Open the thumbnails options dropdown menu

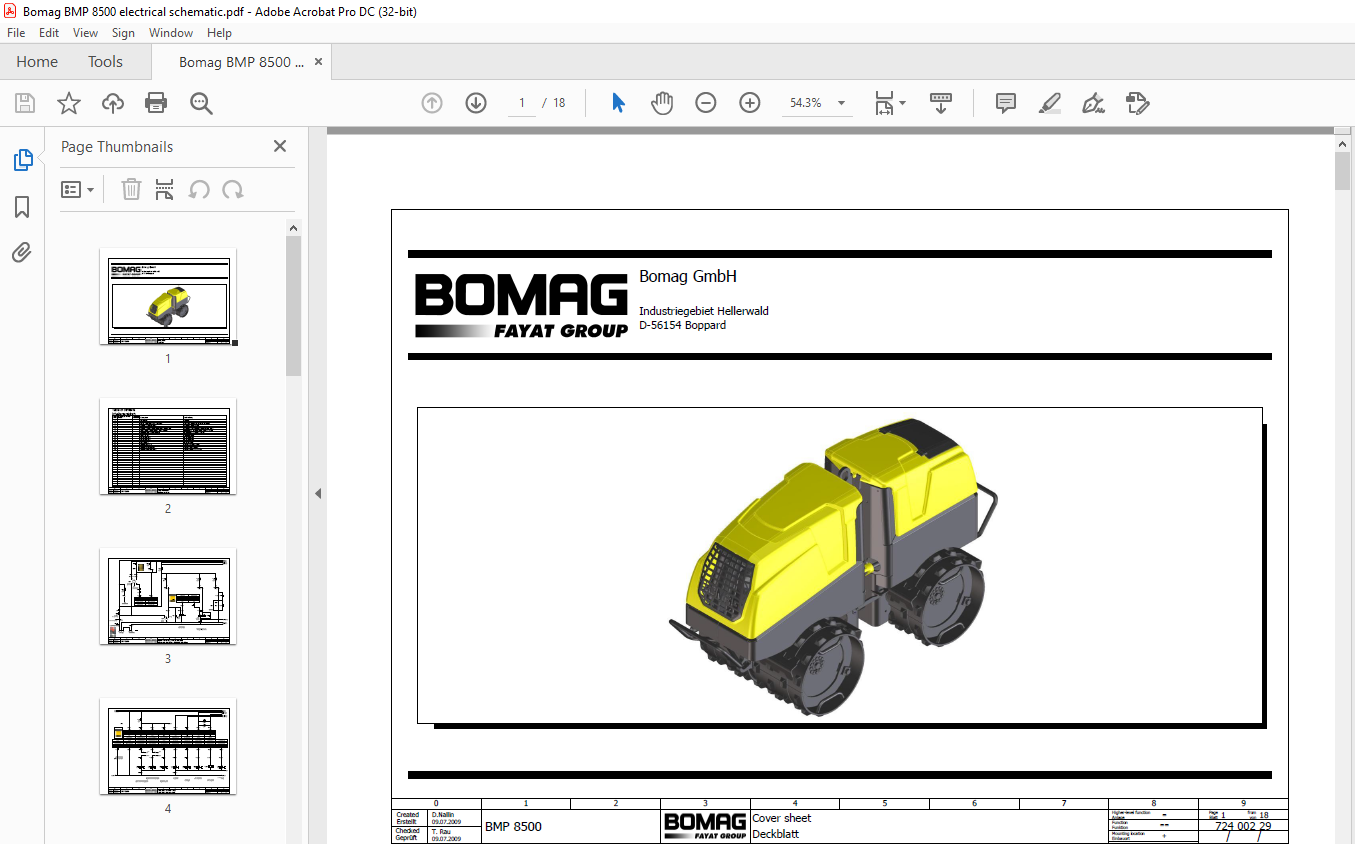pyautogui.click(x=78, y=189)
